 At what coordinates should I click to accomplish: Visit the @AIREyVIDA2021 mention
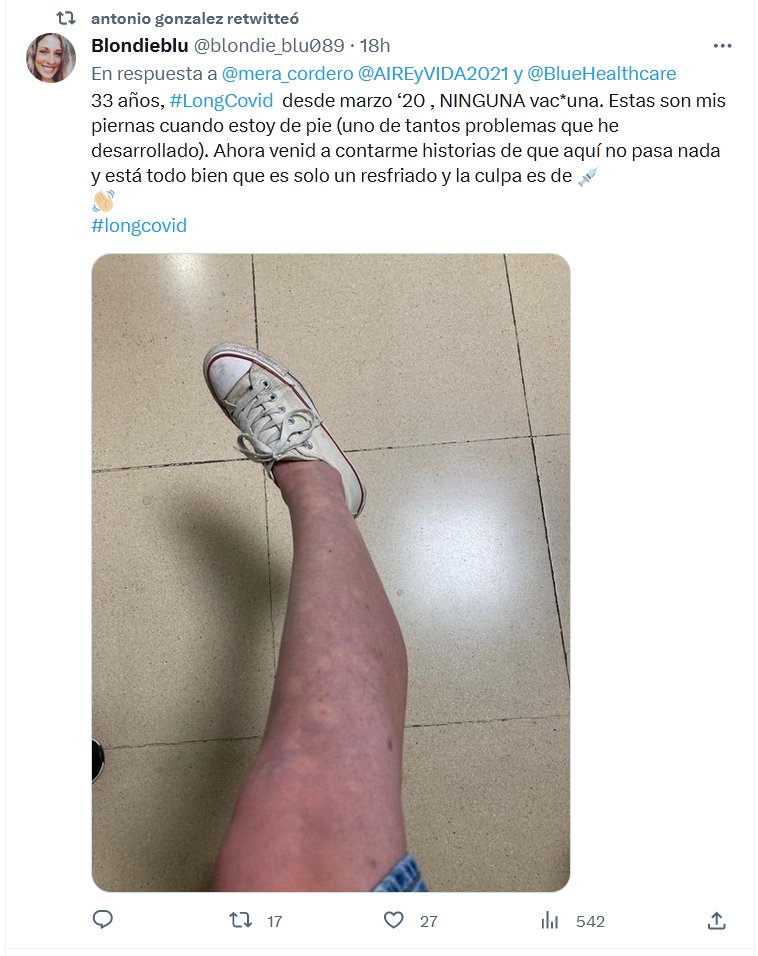point(433,74)
